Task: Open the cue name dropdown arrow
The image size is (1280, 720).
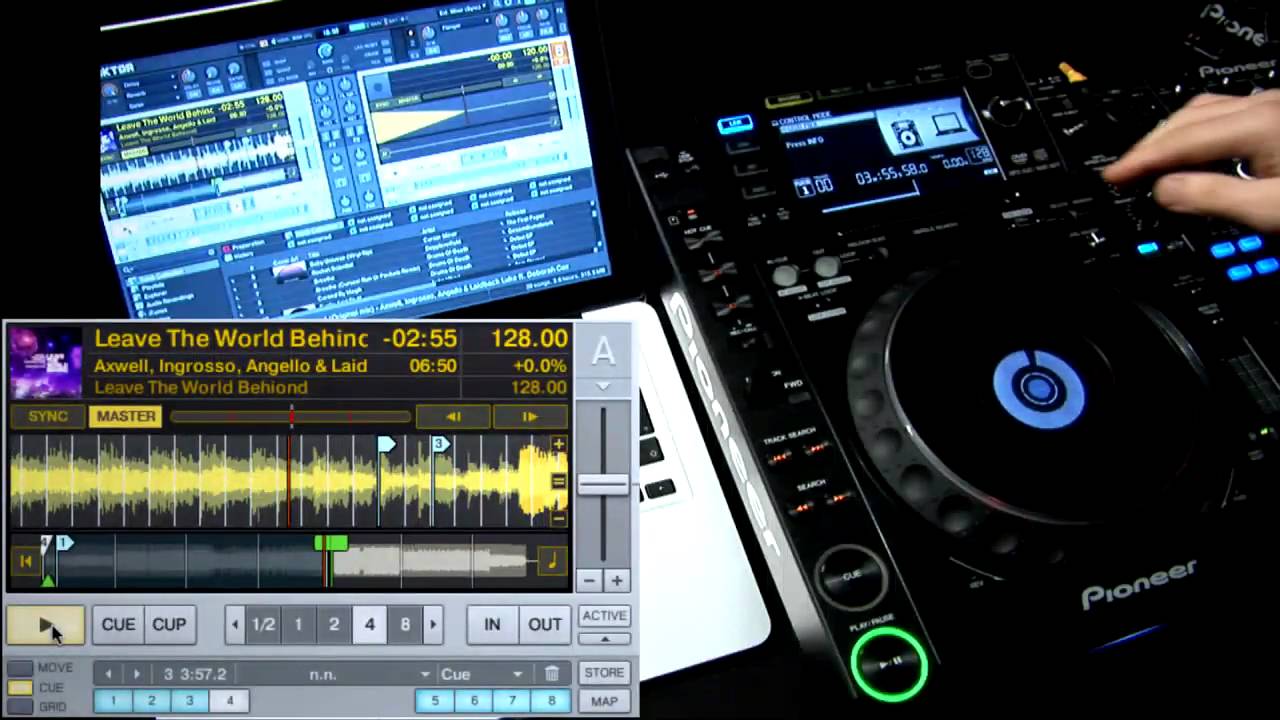Action: click(425, 674)
